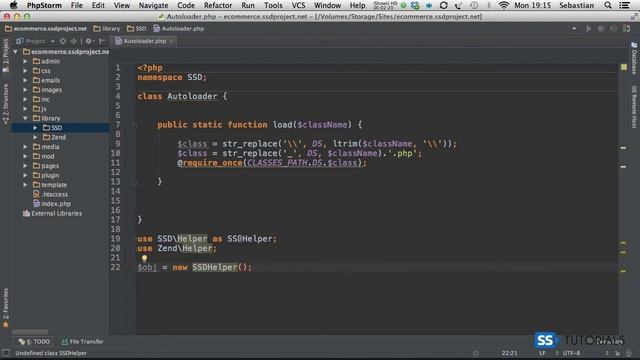
Task: Open the File menu
Action: tap(76, 5)
